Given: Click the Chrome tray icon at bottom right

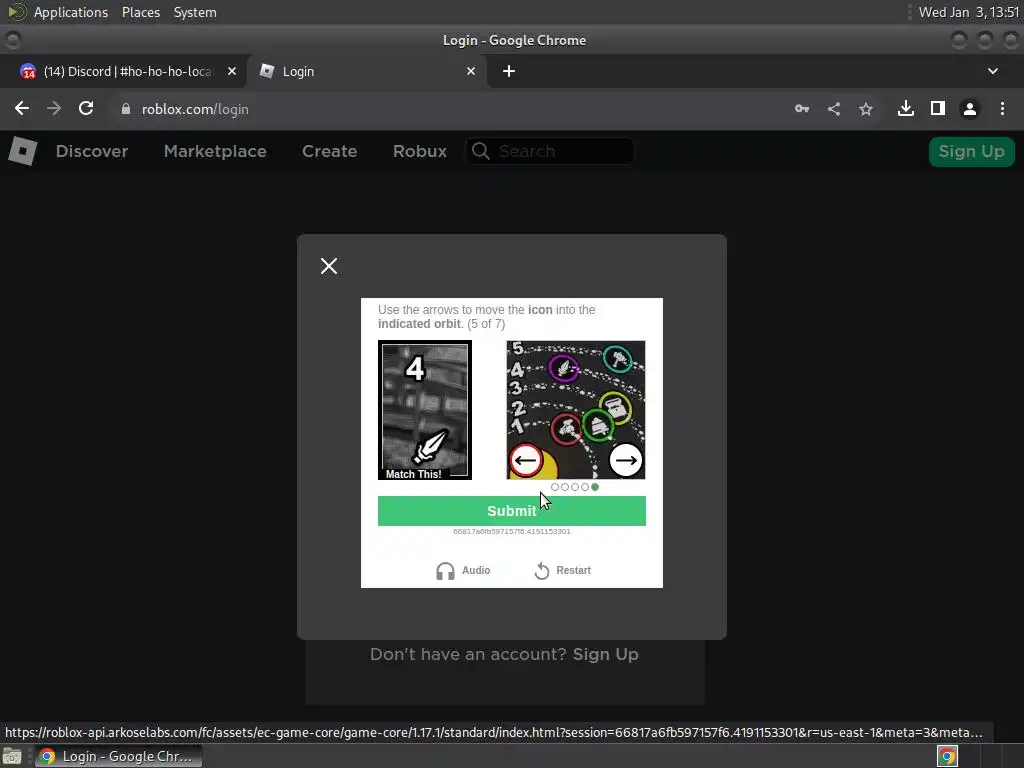Looking at the screenshot, I should tap(948, 756).
